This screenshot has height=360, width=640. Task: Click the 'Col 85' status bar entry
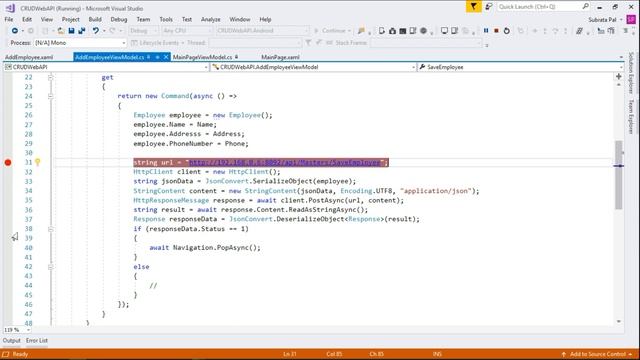pyautogui.click(x=334, y=354)
